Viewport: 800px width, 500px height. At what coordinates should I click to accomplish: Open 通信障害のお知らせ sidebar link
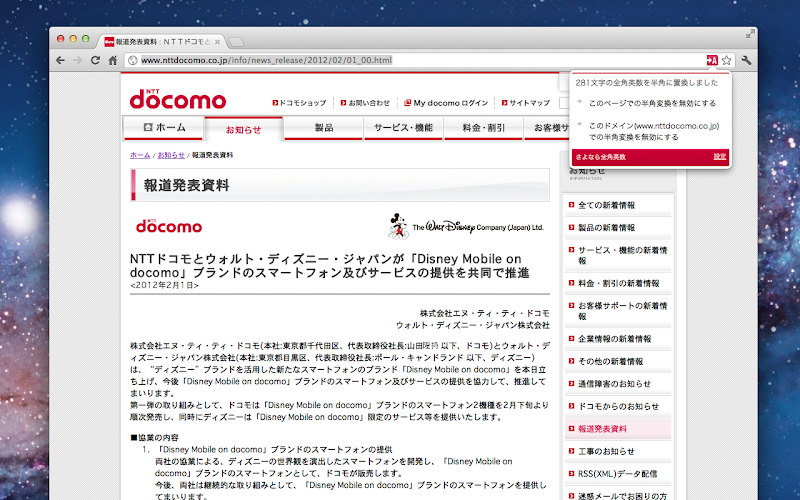614,384
